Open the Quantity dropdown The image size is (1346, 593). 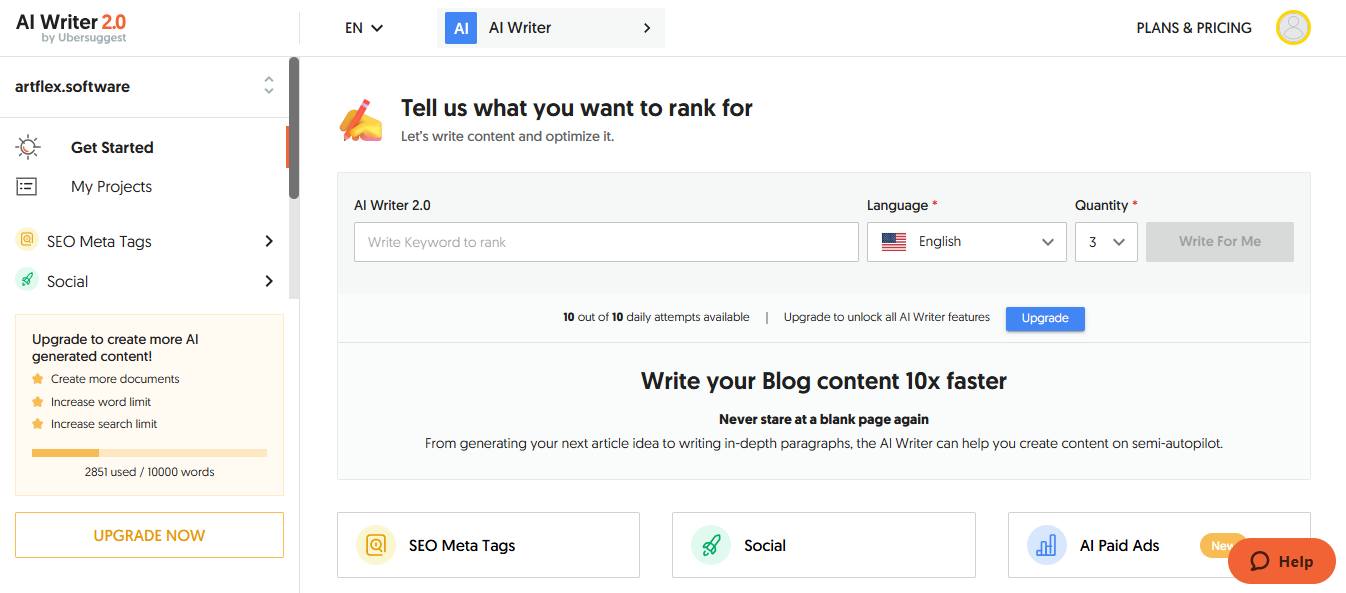[x=1106, y=242]
